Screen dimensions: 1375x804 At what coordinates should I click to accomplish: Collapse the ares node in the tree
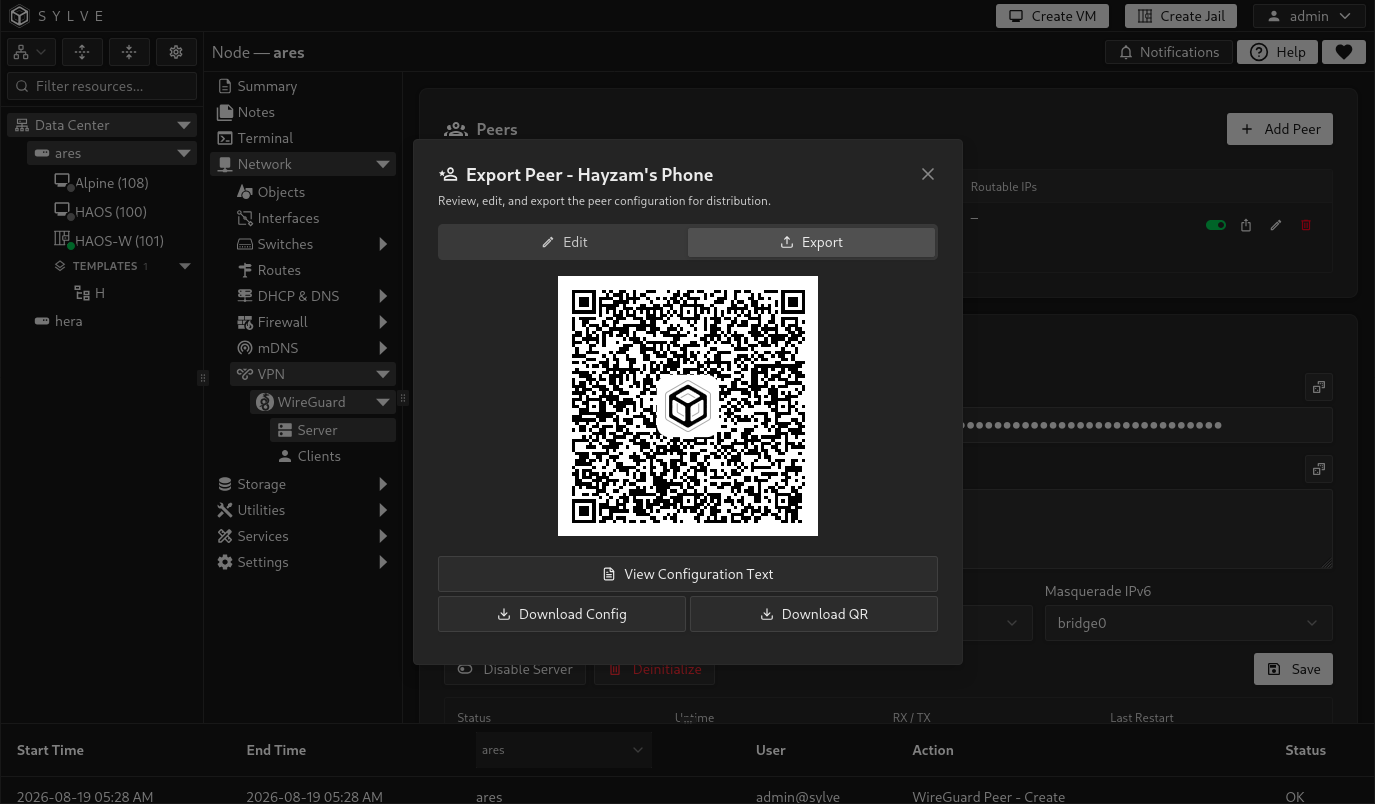coord(184,153)
